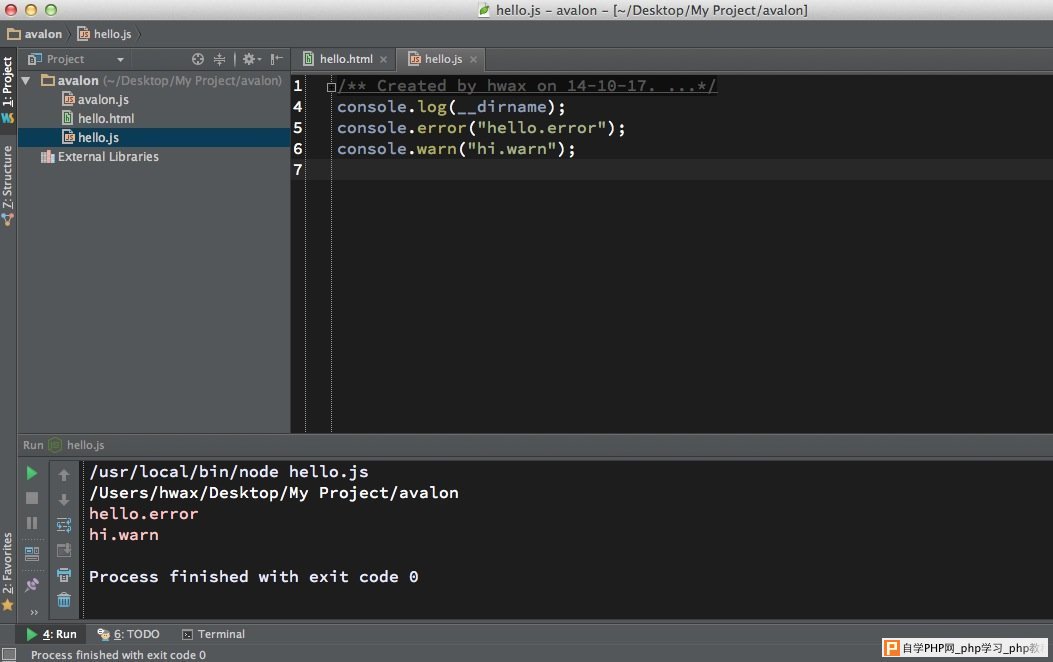This screenshot has width=1053, height=662.
Task: Toggle soft-wrap in the Run console
Action: pyautogui.click(x=64, y=525)
